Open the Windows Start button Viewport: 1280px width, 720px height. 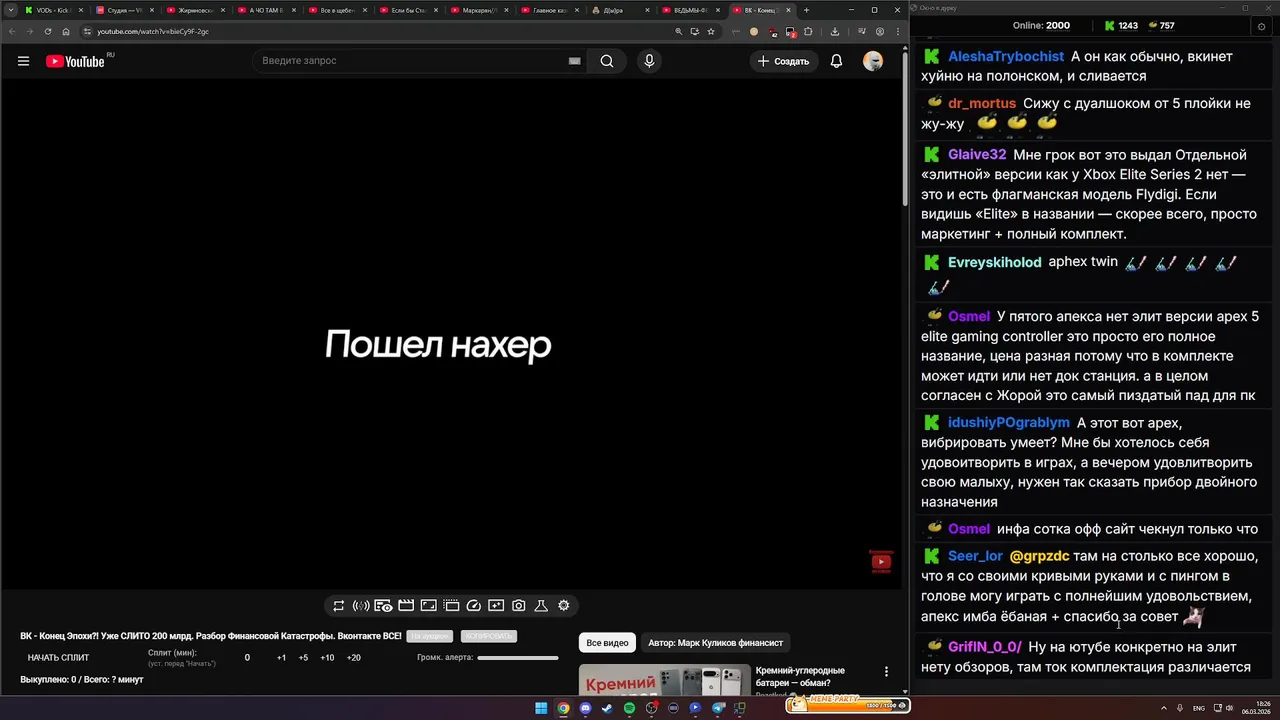pyautogui.click(x=541, y=708)
